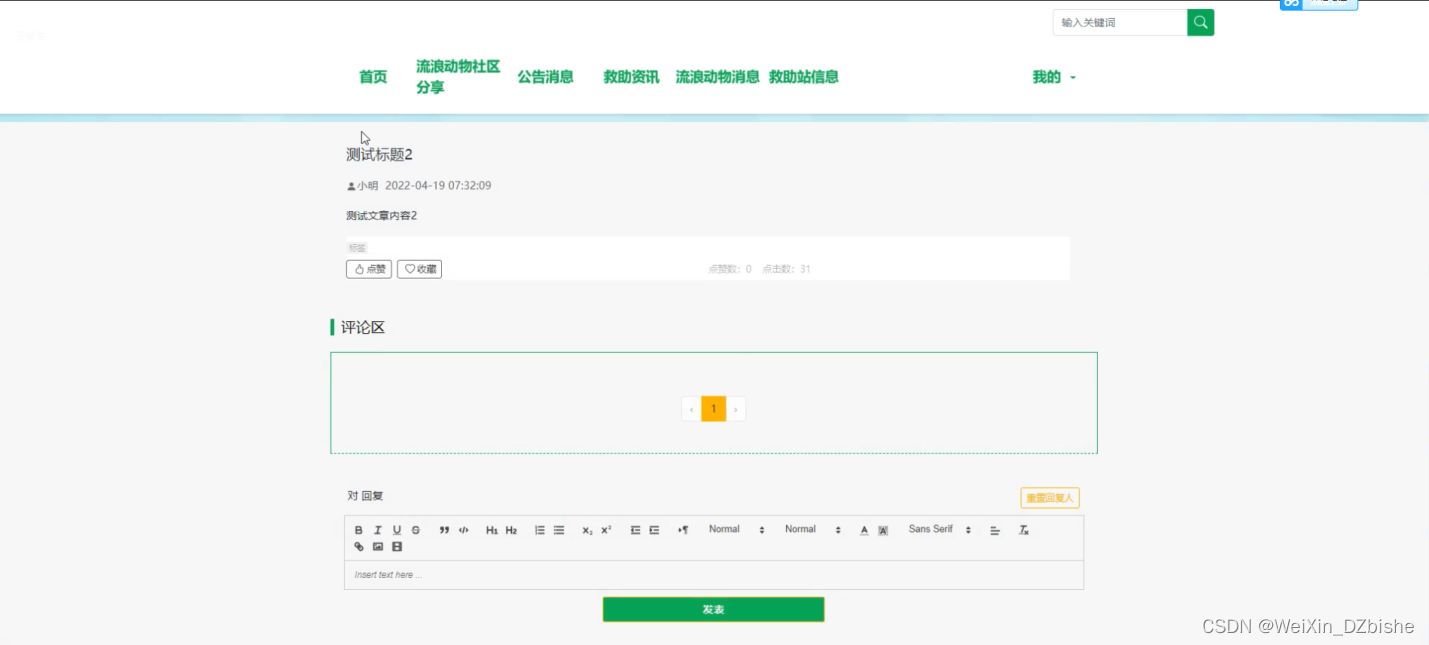1429x645 pixels.
Task: Favorite the article with 收藏 button
Action: click(419, 269)
